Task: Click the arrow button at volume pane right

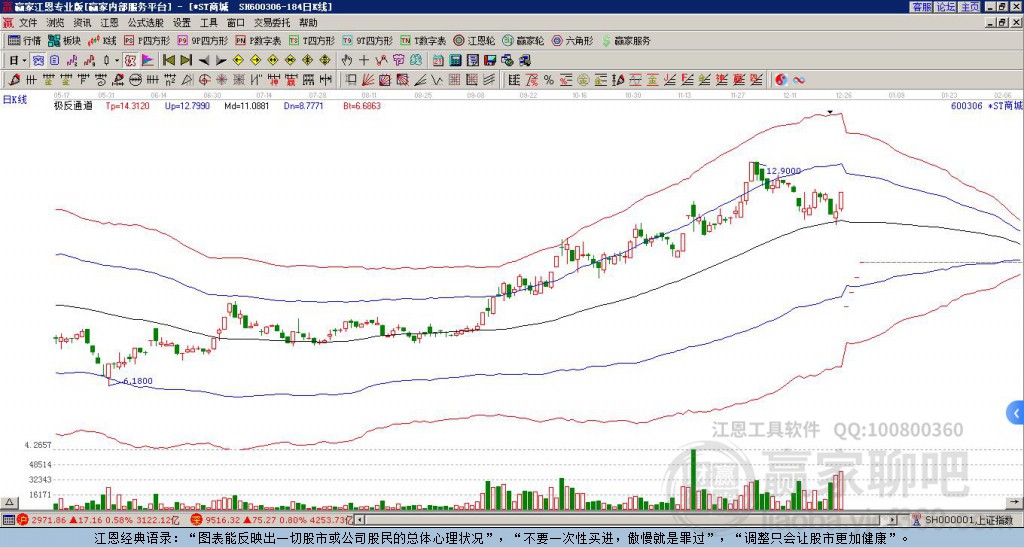Action: pos(1015,502)
